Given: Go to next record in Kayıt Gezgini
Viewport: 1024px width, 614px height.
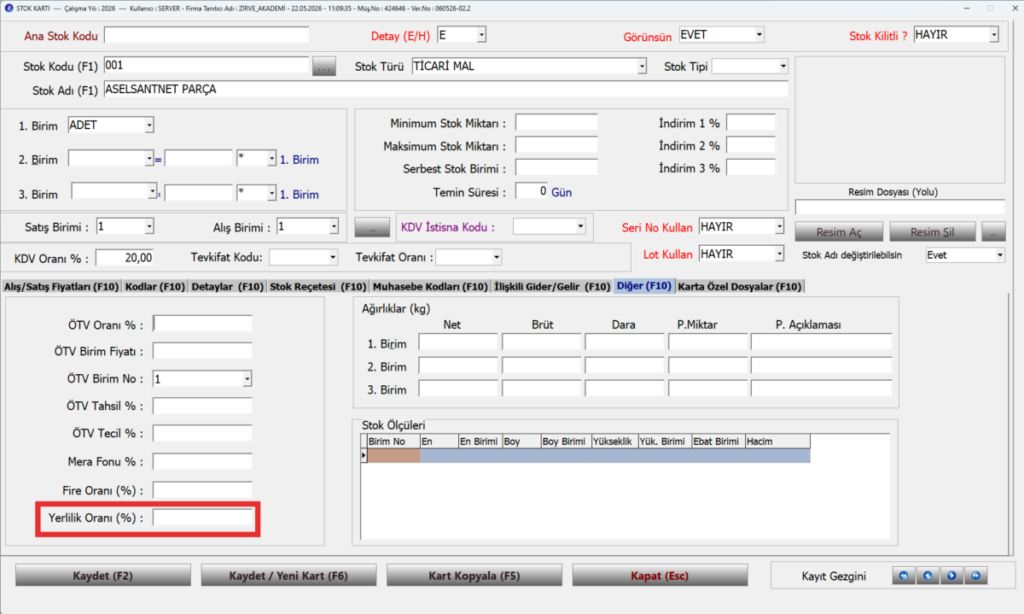Looking at the screenshot, I should click(x=952, y=575).
